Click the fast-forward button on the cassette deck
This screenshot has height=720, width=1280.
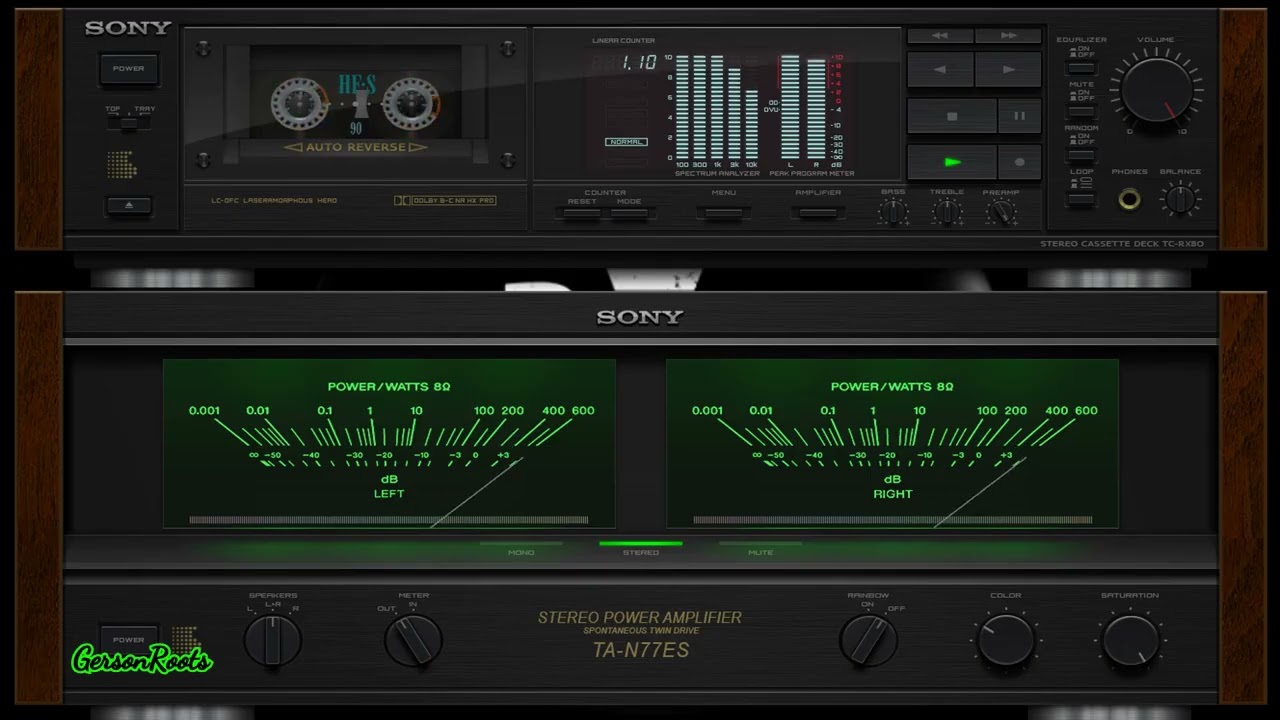(1008, 36)
